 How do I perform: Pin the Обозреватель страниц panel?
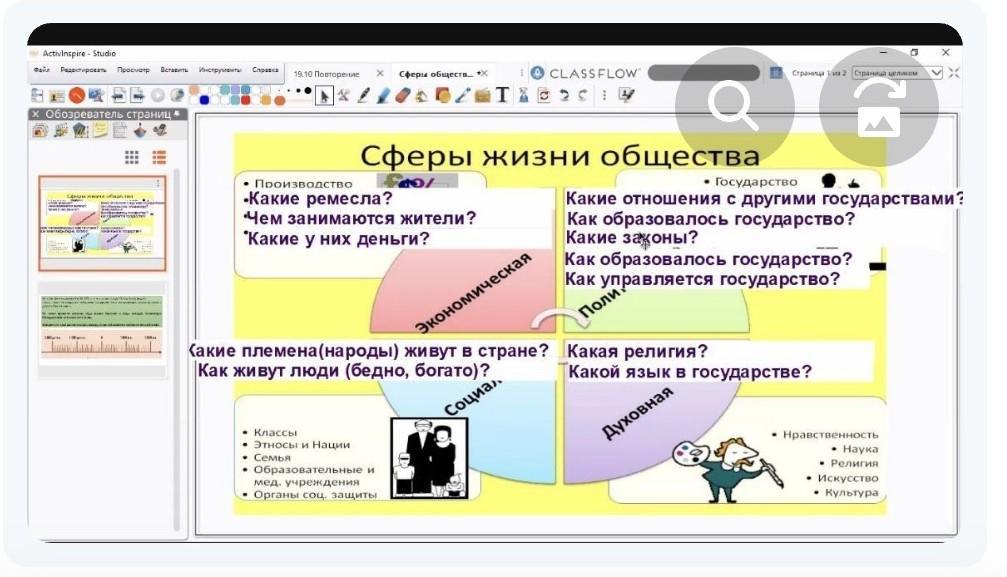(x=179, y=114)
